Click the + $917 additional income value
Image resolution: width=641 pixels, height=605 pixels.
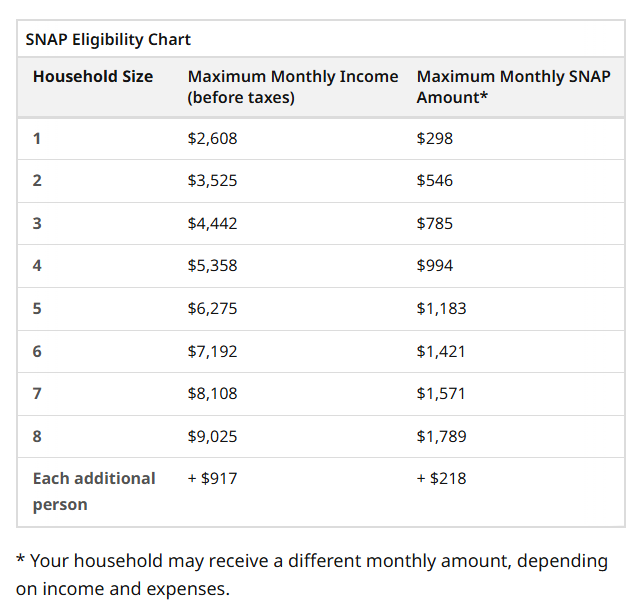(212, 478)
